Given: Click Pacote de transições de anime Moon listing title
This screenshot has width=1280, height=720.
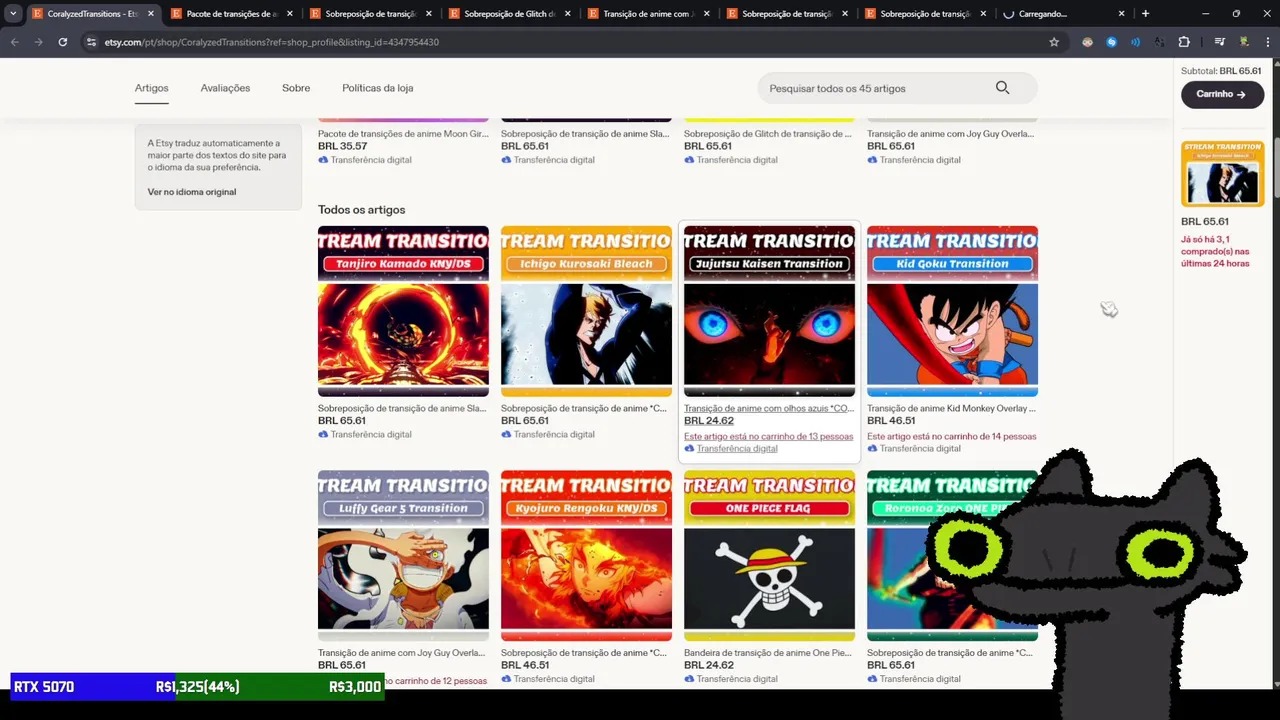Looking at the screenshot, I should pyautogui.click(x=403, y=134).
